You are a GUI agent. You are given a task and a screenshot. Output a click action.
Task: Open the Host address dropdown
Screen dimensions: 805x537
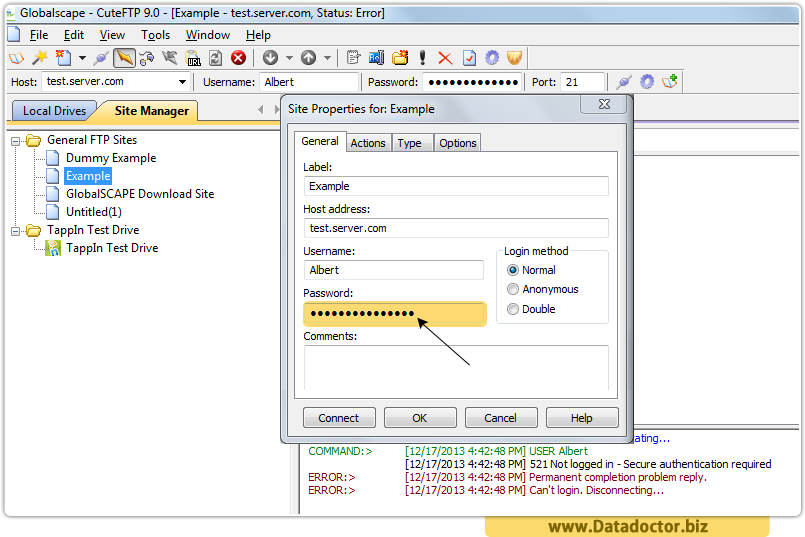[x=182, y=82]
